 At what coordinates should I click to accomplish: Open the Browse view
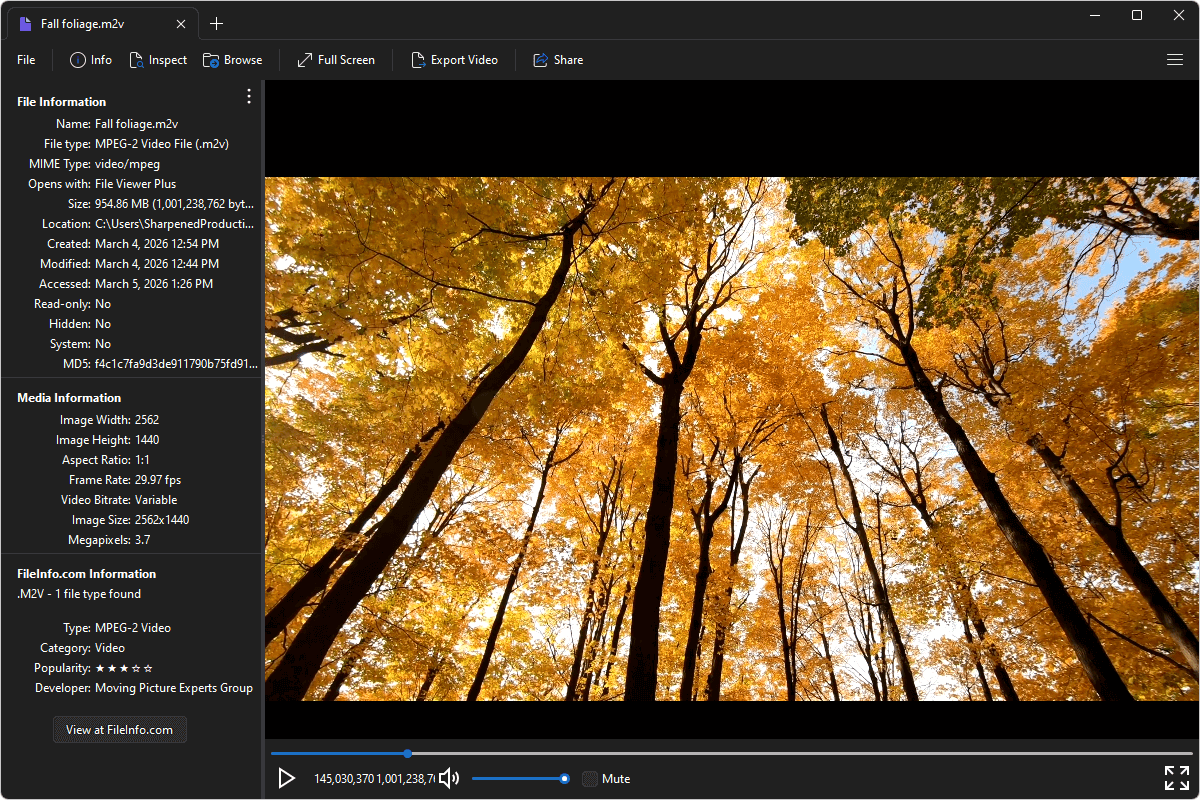click(x=232, y=59)
